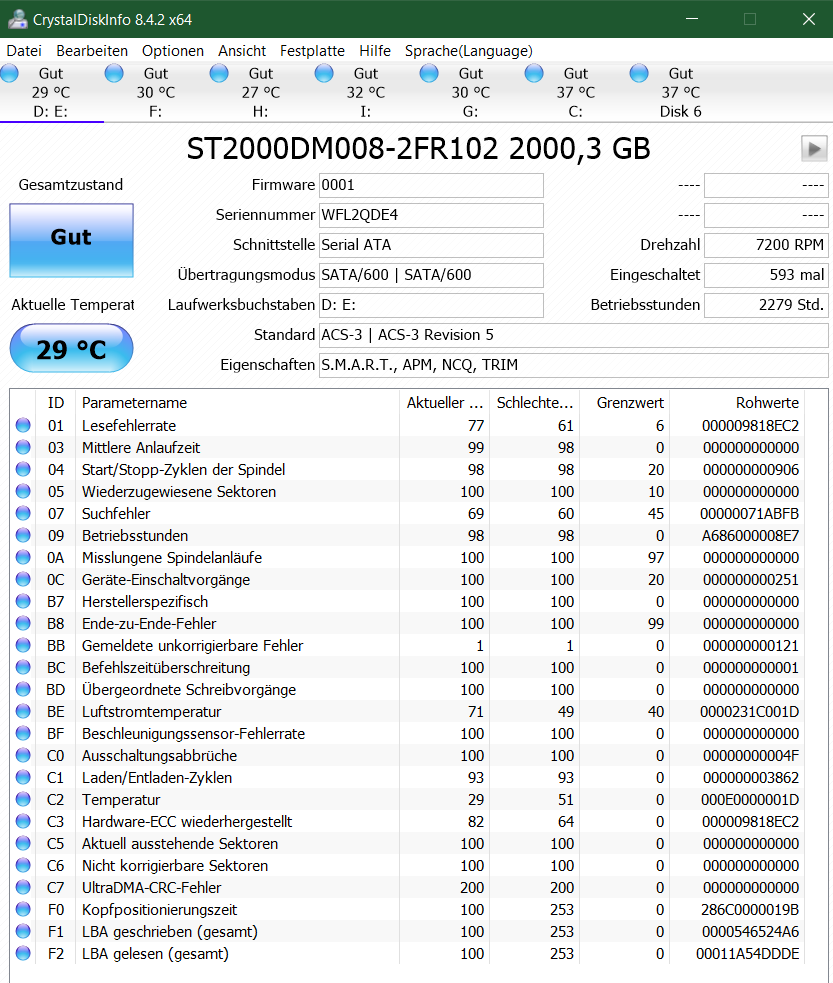This screenshot has width=833, height=983.
Task: Click the disk model title ST2000DM008-2FR102
Action: click(x=419, y=149)
